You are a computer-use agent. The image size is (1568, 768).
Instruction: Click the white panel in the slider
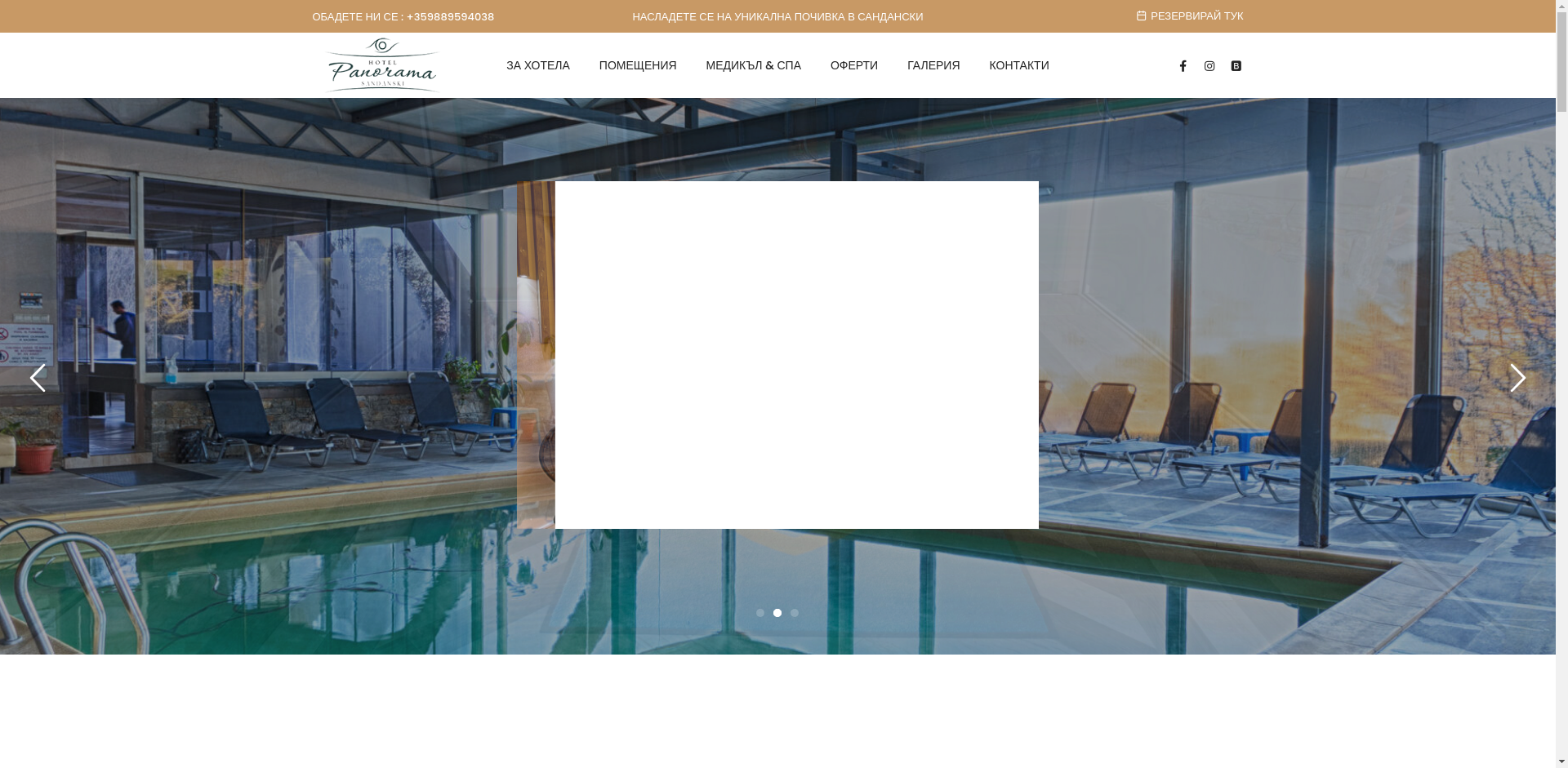click(x=796, y=355)
